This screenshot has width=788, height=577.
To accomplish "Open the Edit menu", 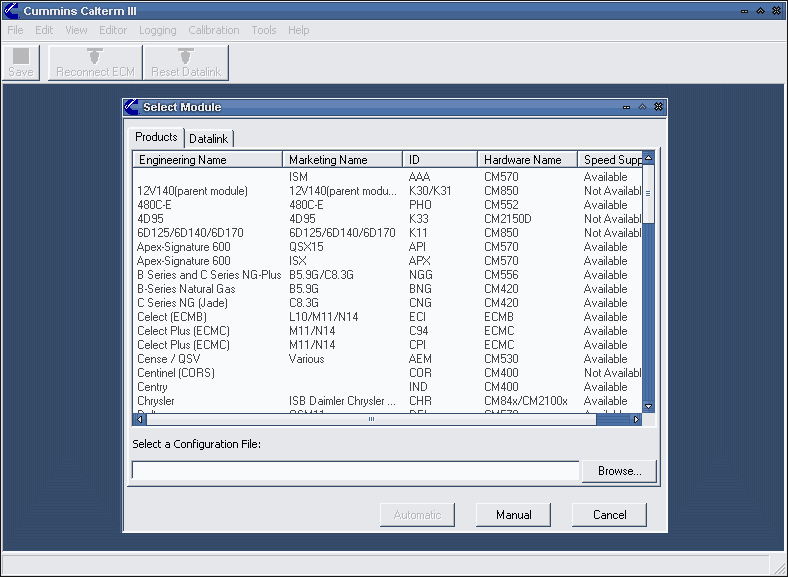I will (44, 30).
